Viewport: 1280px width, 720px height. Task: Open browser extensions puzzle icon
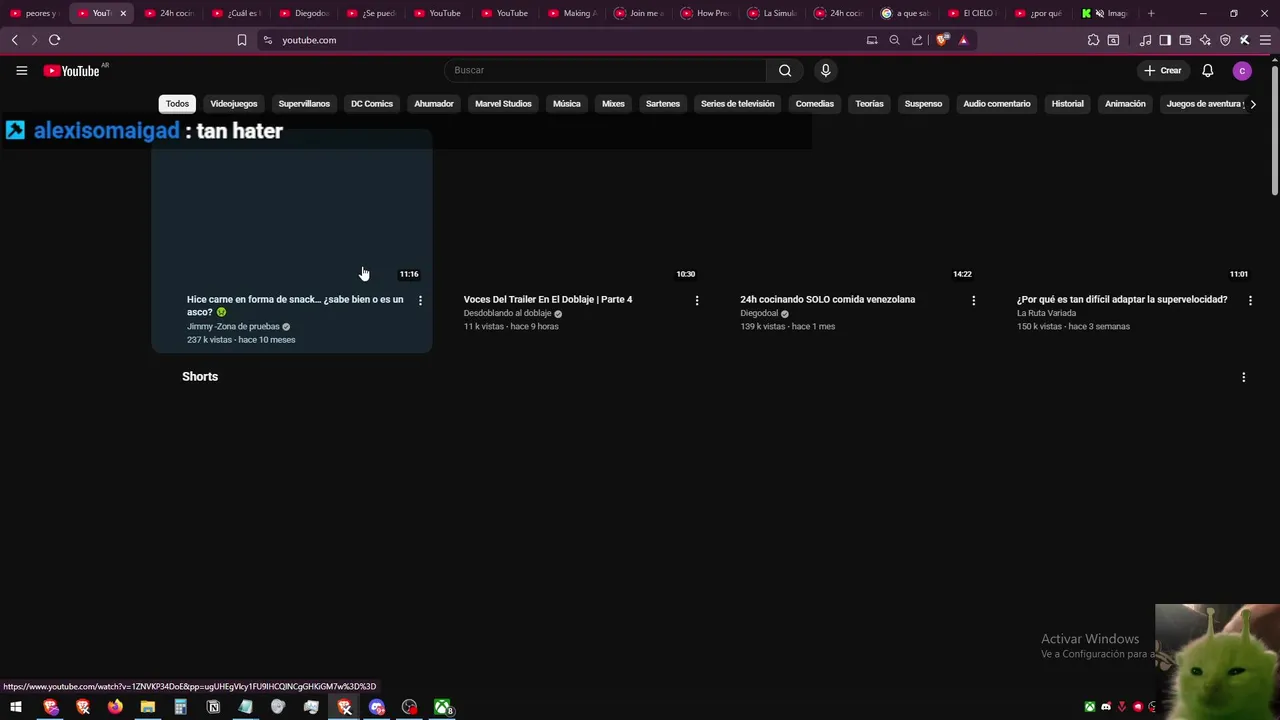1093,40
